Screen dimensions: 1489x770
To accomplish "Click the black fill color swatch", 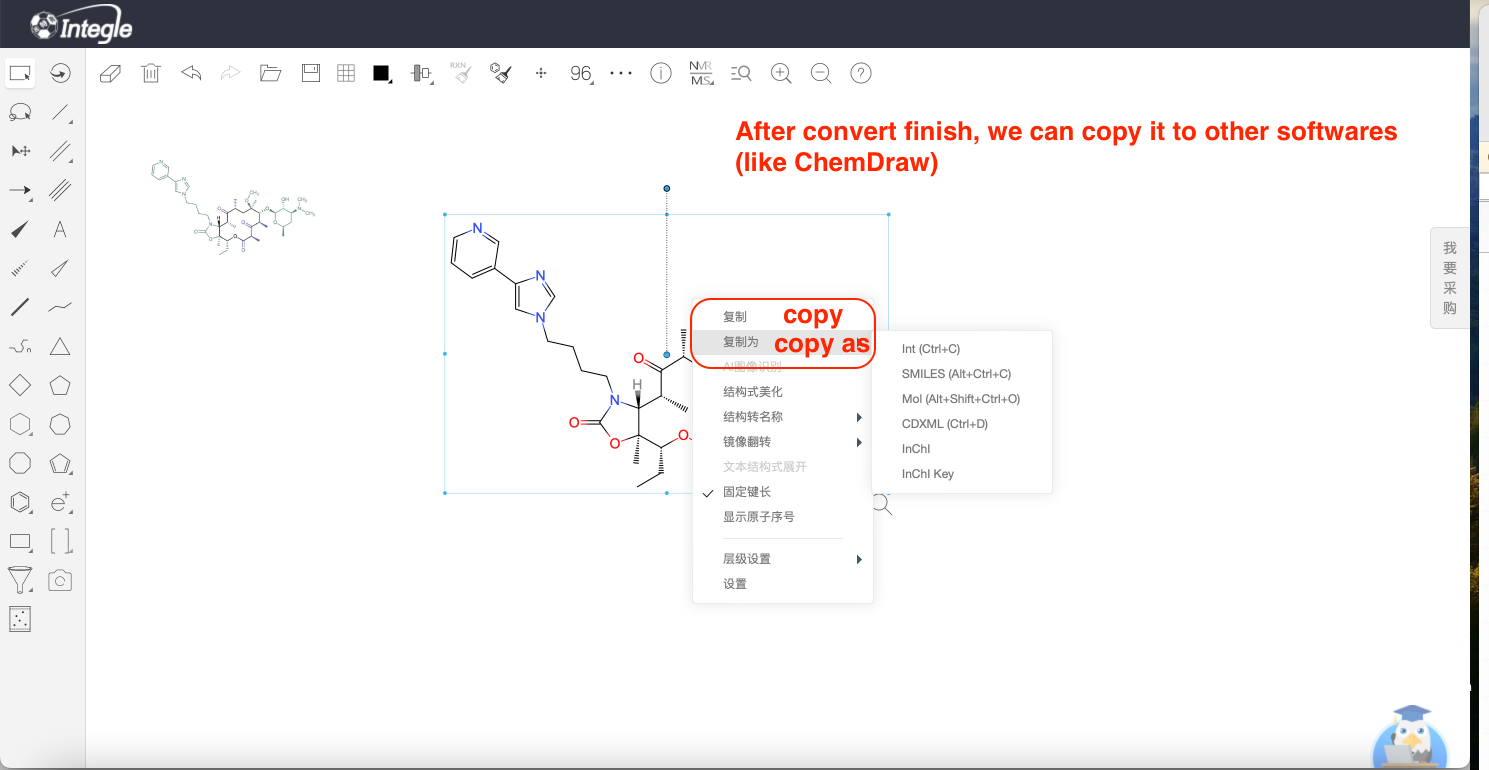I will 381,72.
